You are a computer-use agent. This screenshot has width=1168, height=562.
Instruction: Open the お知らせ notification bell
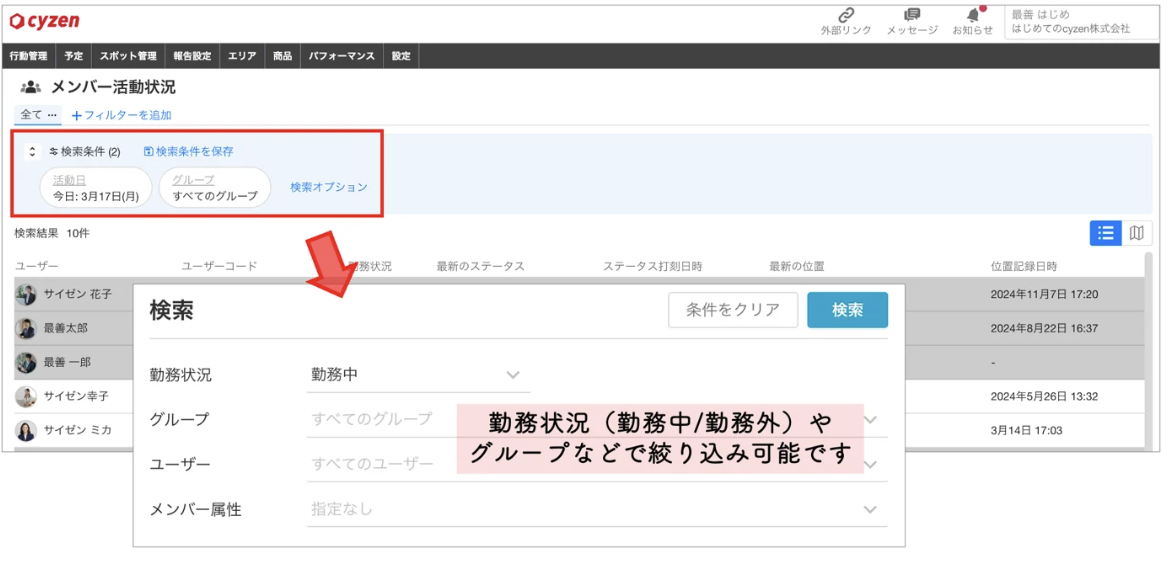click(x=972, y=15)
